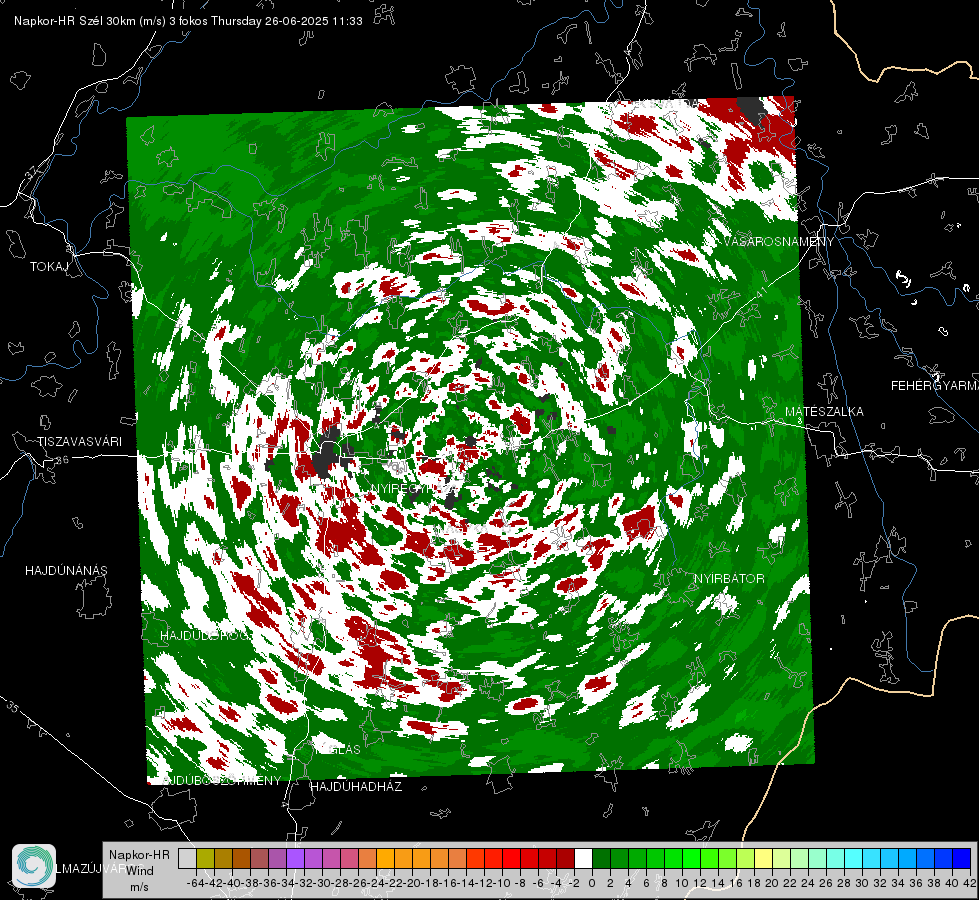Select the deep blue last swatch near 42
979x900 pixels.
962,858
